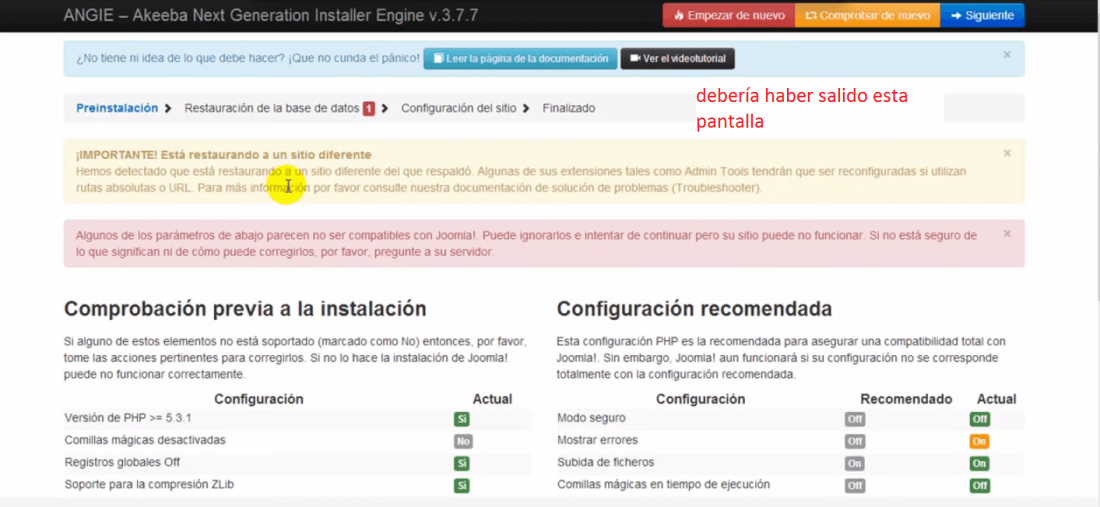1100x507 pixels.
Task: Click recommended Off badge for Modo seguro
Action: [x=854, y=419]
